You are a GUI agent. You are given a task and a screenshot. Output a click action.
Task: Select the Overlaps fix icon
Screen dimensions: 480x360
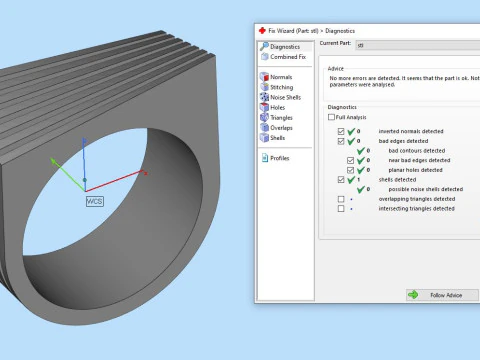click(264, 128)
